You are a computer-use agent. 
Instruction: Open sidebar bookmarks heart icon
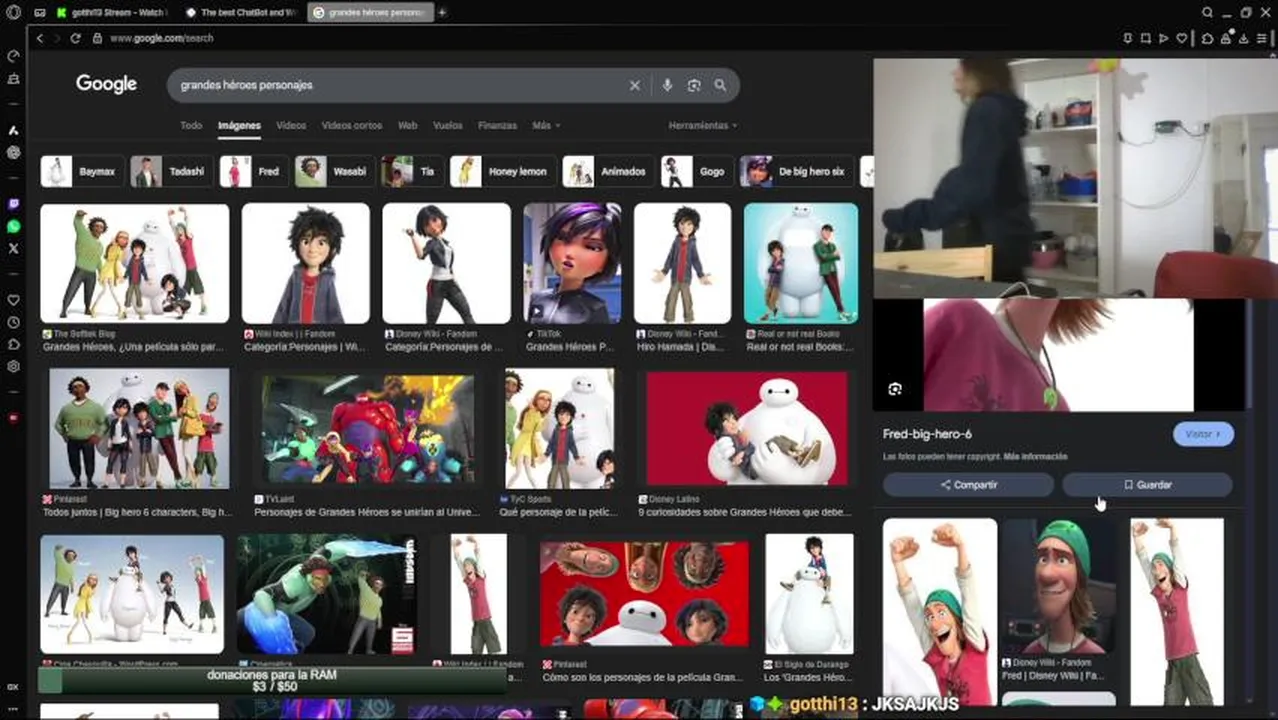point(13,300)
